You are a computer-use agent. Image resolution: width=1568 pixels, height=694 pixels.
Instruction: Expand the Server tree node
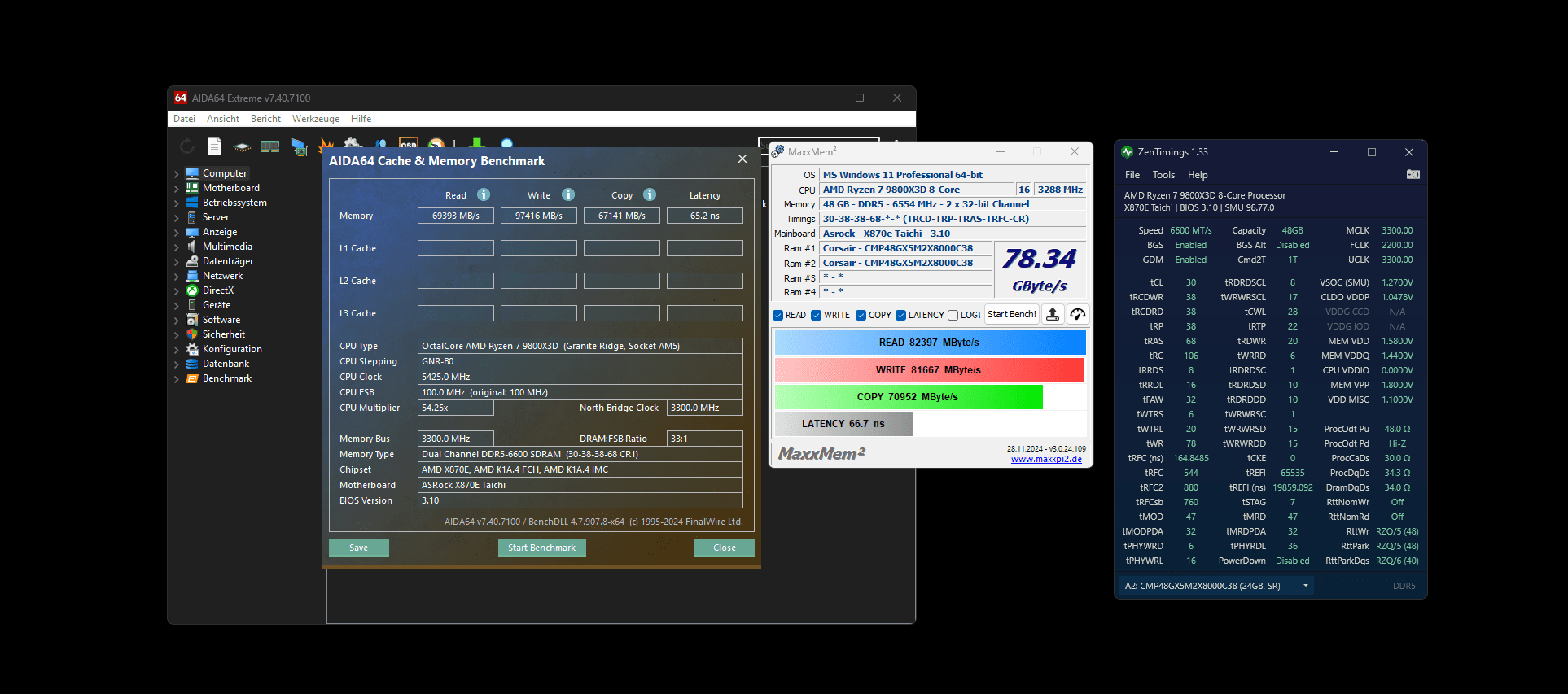(176, 218)
